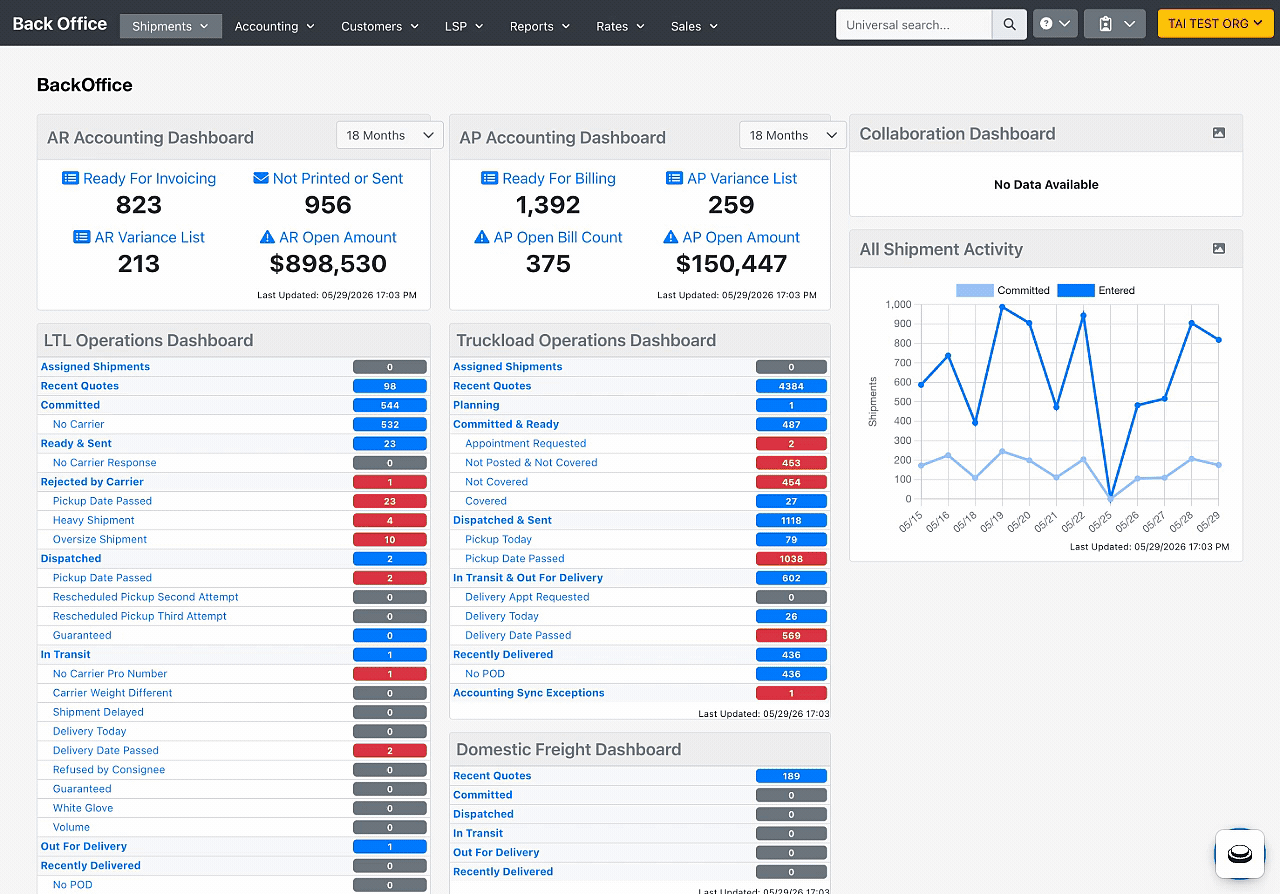Click the Ready For Invoicing list icon
Screen dimensions: 1280x894
(x=70, y=178)
